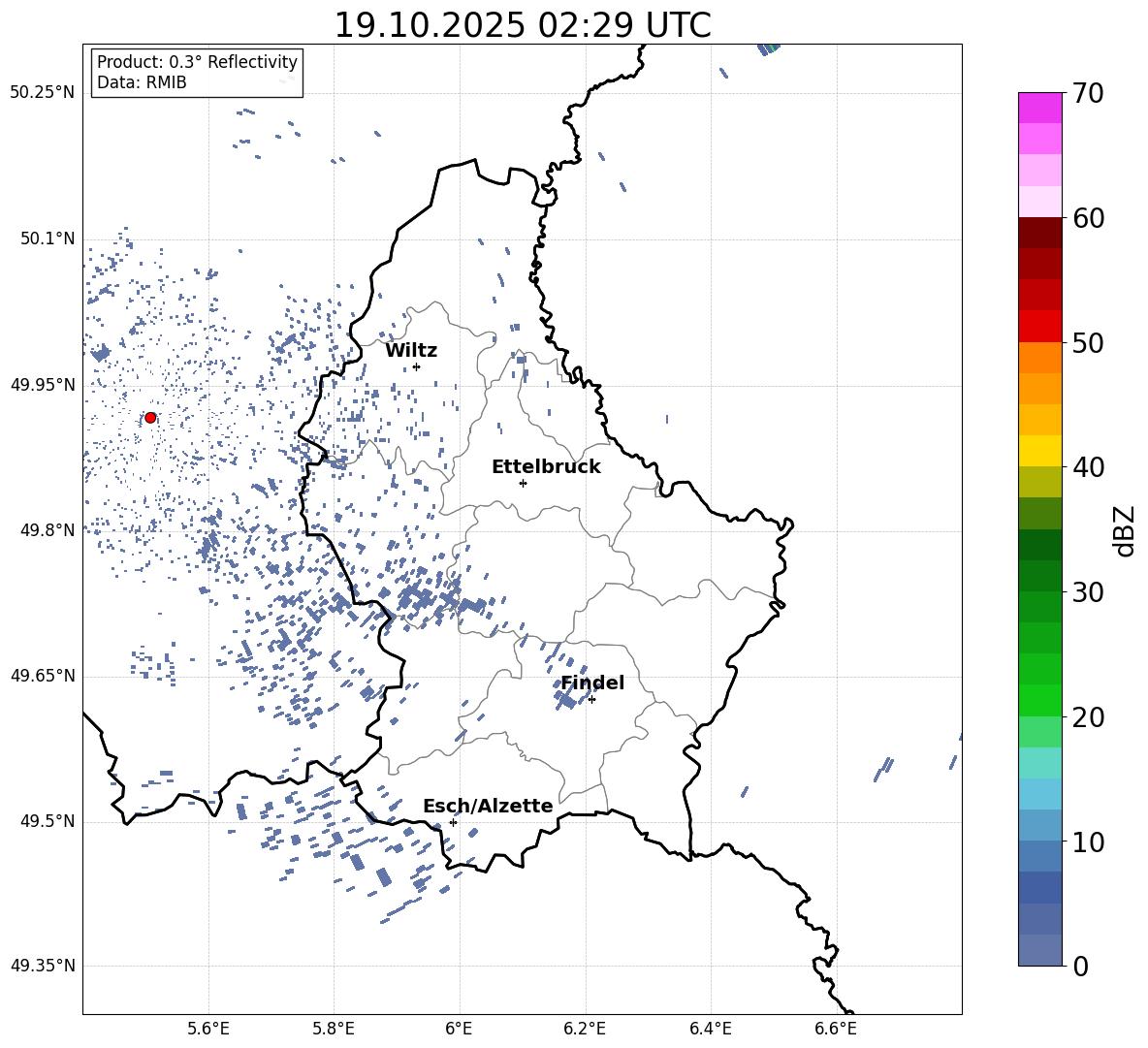Screen dimensions: 1148x1048
Task: Click the 'Data: RMIB' text
Action: (142, 82)
